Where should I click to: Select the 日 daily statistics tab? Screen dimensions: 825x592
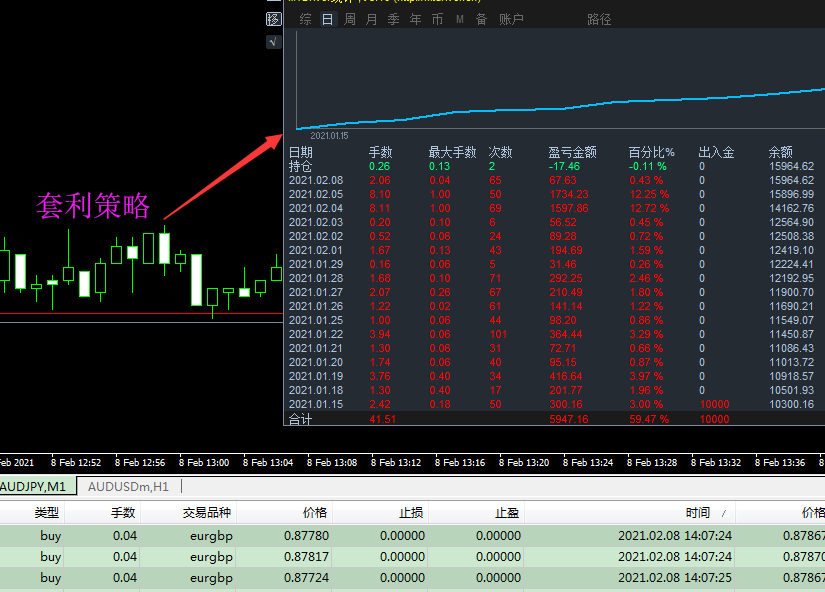(327, 19)
